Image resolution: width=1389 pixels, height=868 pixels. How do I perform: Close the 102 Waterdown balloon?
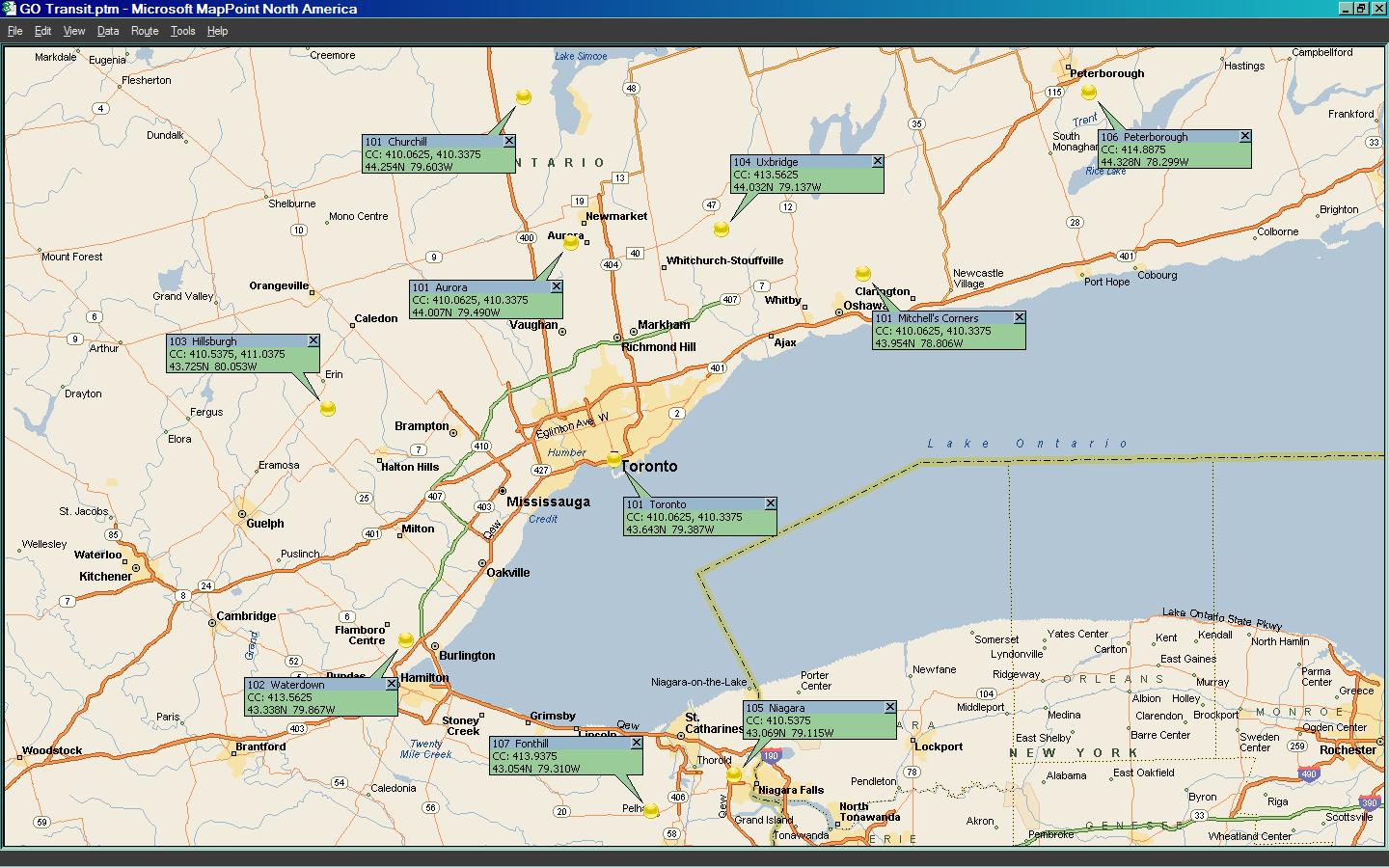(x=391, y=685)
